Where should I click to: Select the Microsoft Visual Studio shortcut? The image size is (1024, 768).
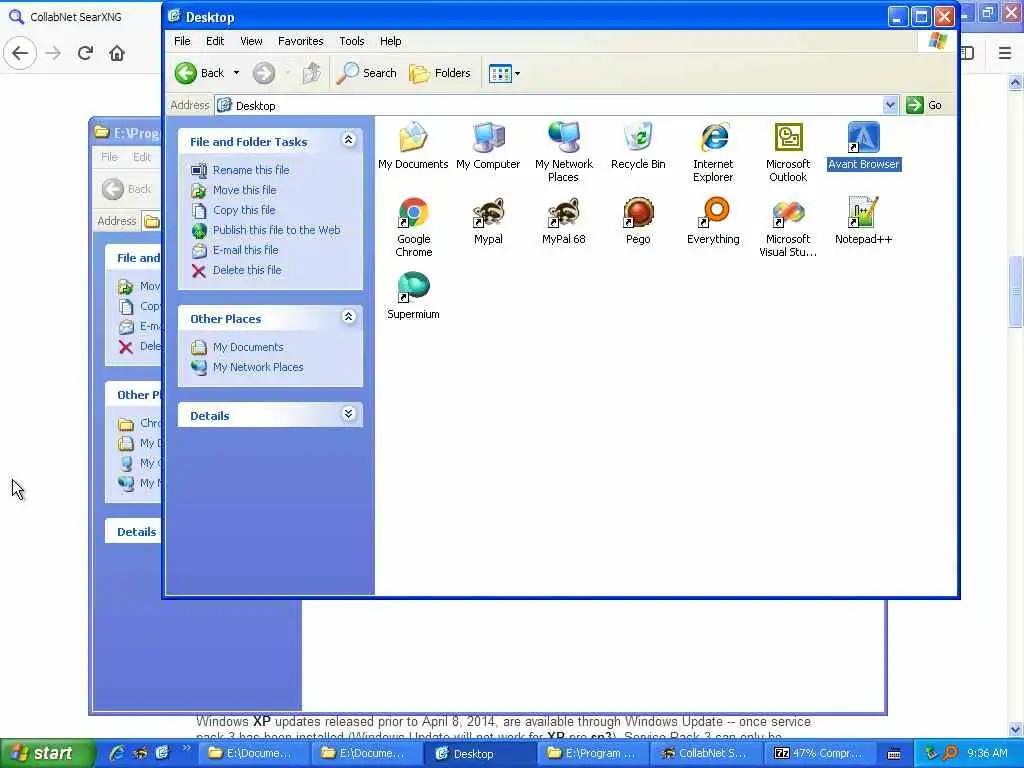(788, 227)
